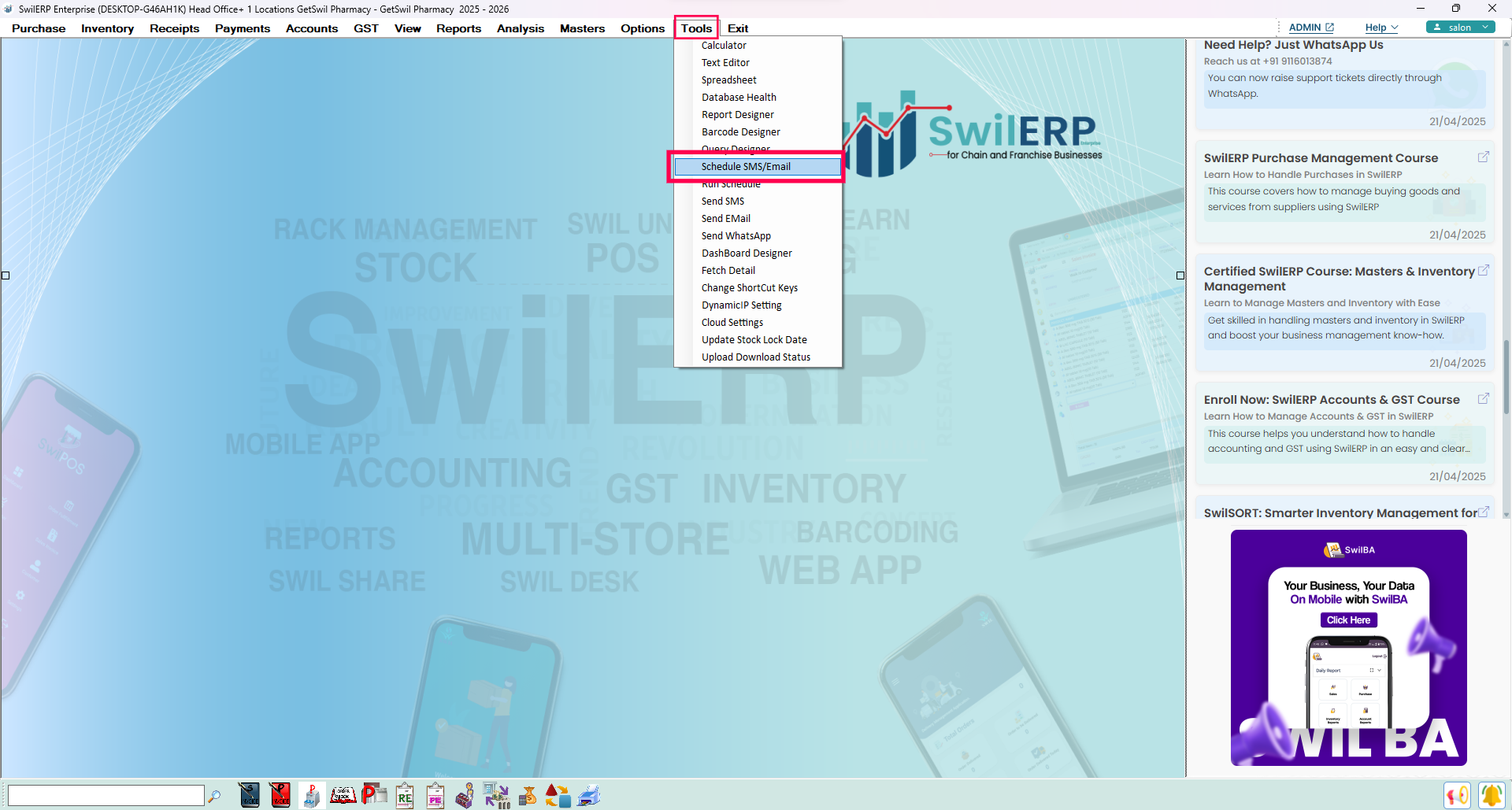Click the bank transfer arrows icon

point(497,795)
